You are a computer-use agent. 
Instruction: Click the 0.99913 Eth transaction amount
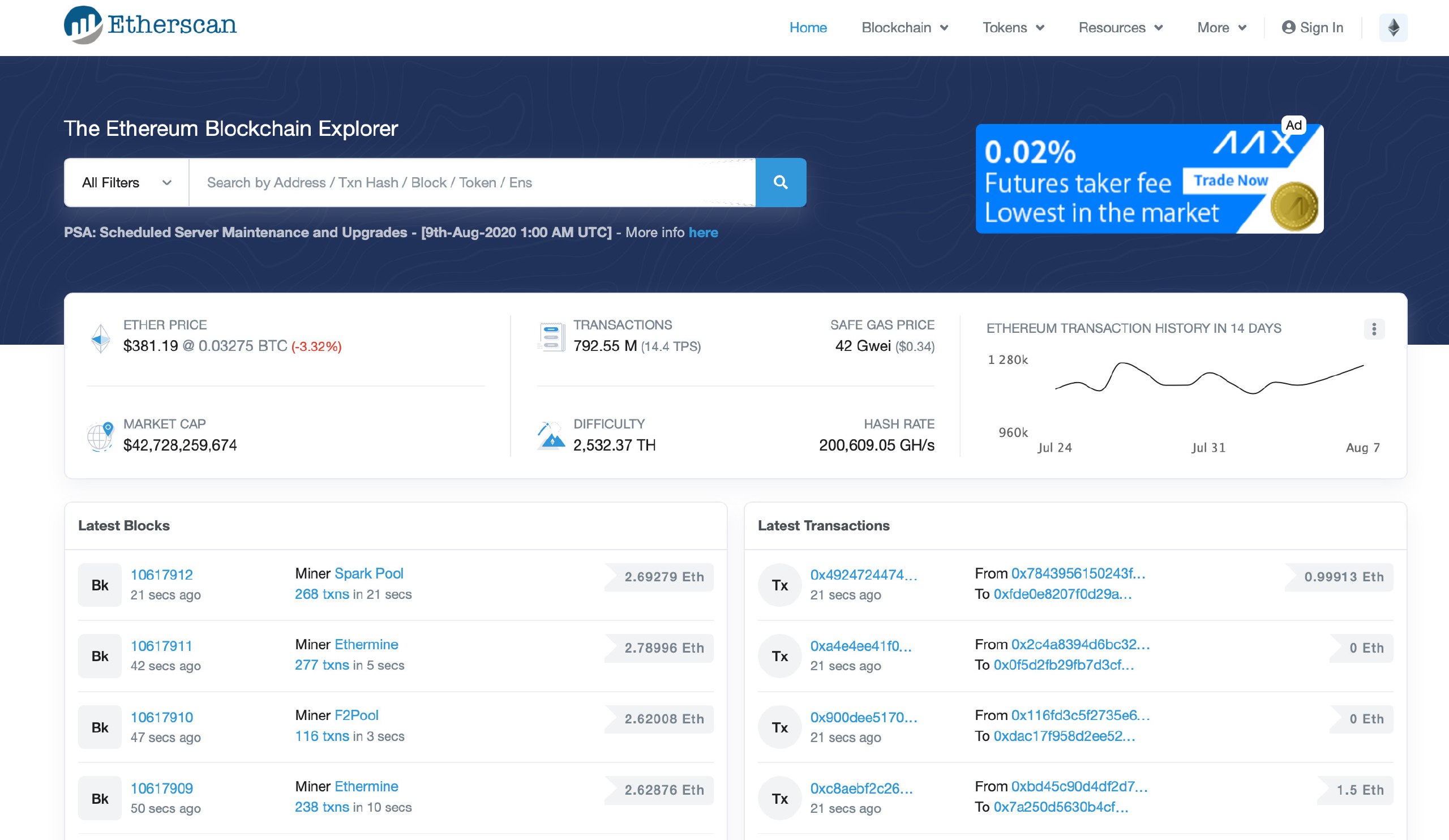point(1339,577)
